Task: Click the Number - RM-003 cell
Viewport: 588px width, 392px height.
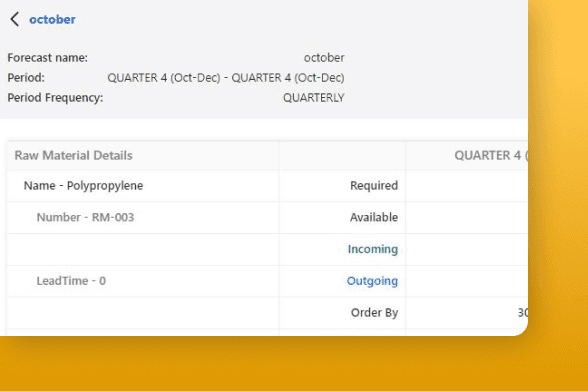Action: point(85,217)
